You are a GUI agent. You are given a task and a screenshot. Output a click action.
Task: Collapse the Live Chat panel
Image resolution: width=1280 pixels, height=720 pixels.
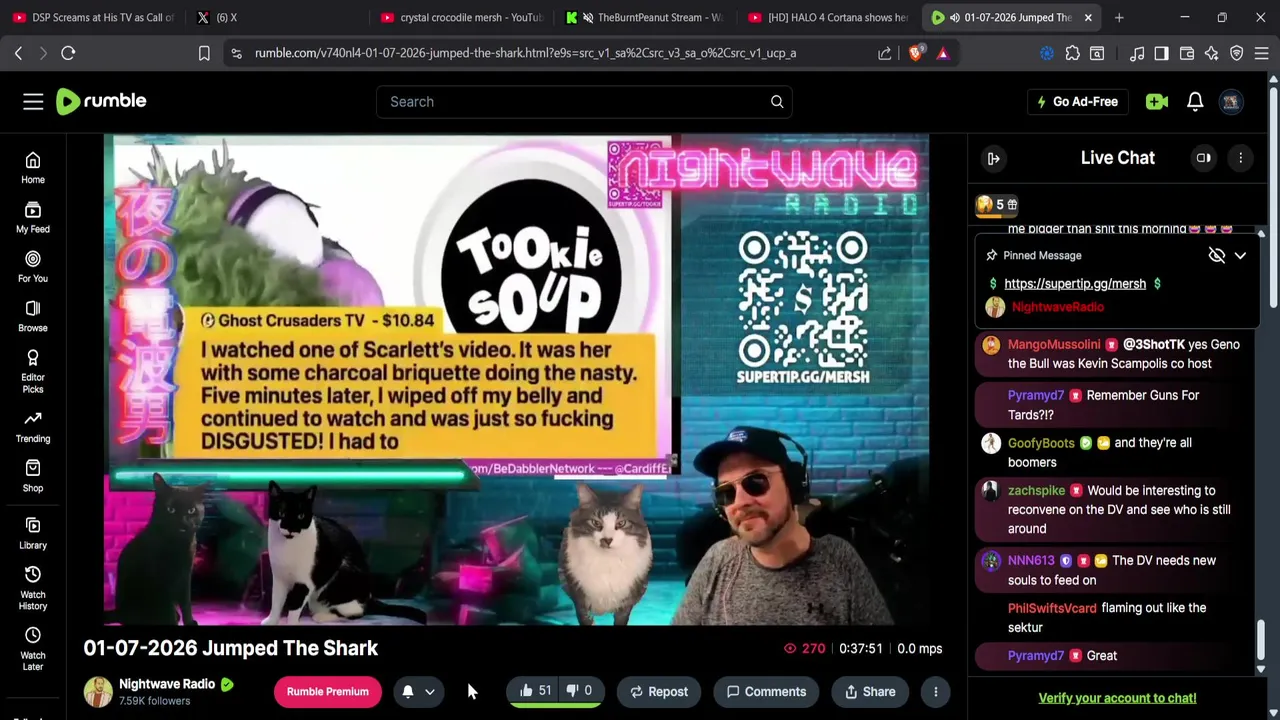[993, 158]
